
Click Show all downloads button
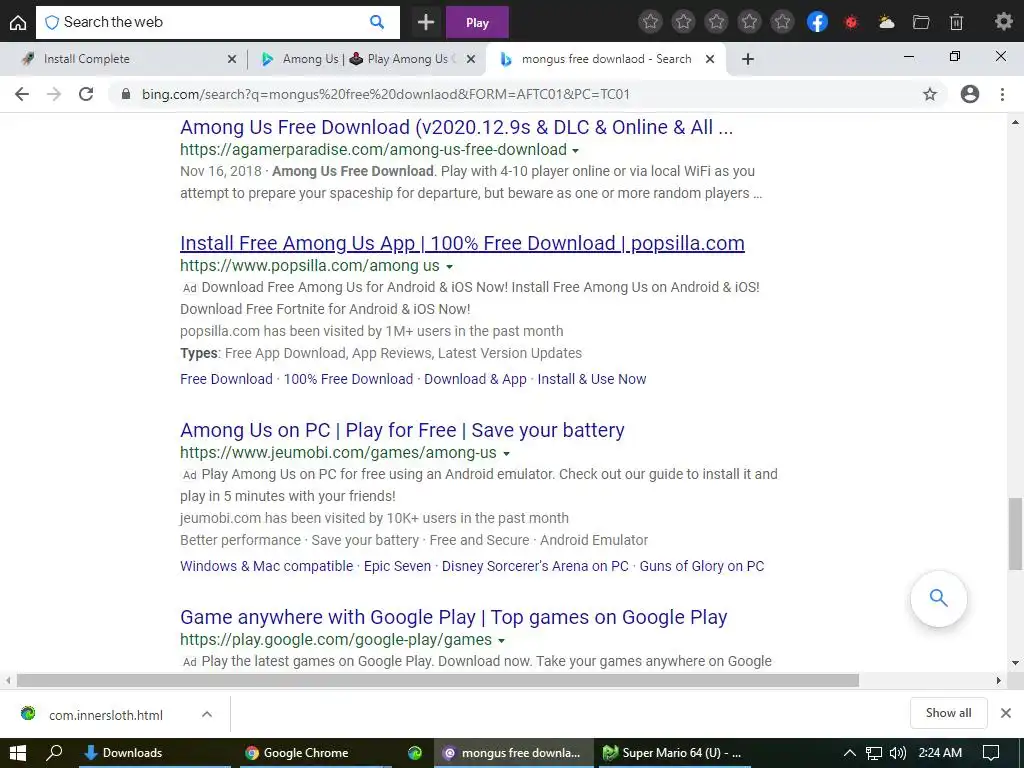pos(948,712)
